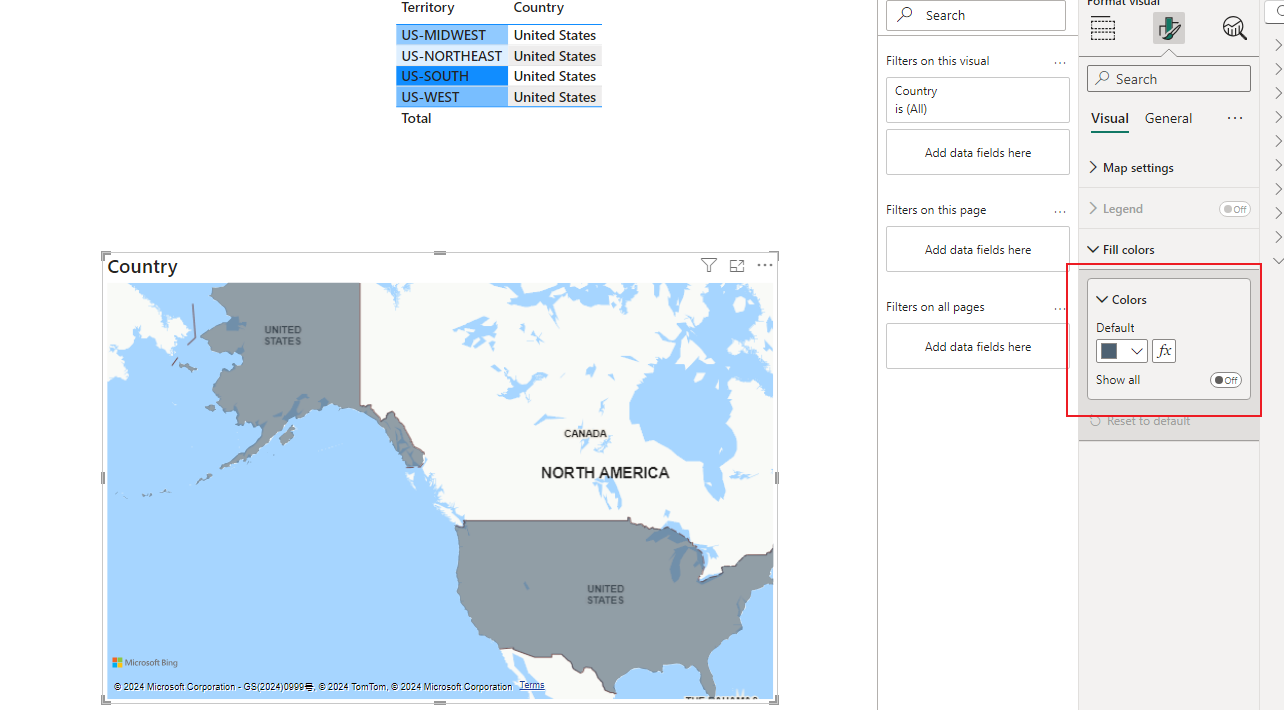
Task: Click Add data fields here under Filters on all pages
Action: click(978, 347)
